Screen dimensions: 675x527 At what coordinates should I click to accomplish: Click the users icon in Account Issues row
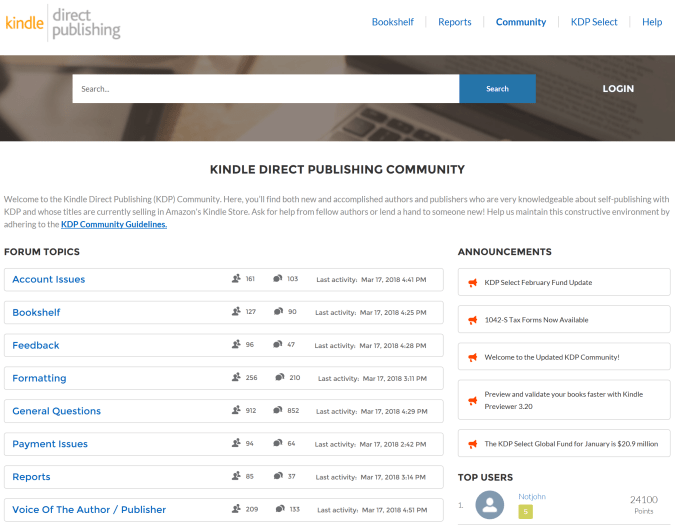coord(236,279)
